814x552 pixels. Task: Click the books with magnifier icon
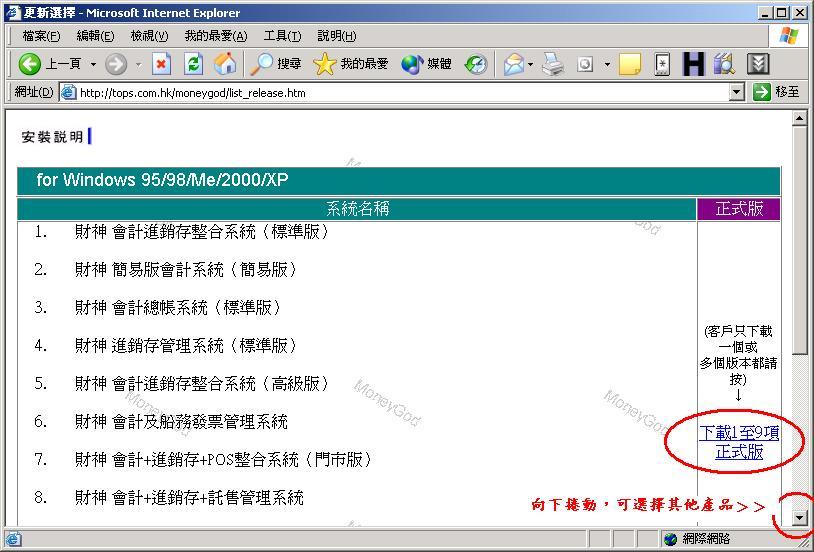[x=725, y=64]
